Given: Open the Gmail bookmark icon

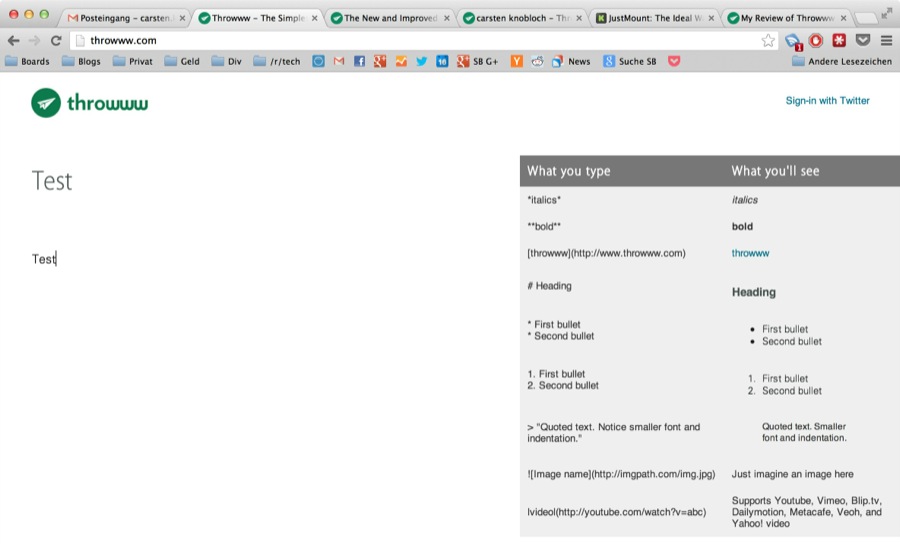Looking at the screenshot, I should [339, 61].
